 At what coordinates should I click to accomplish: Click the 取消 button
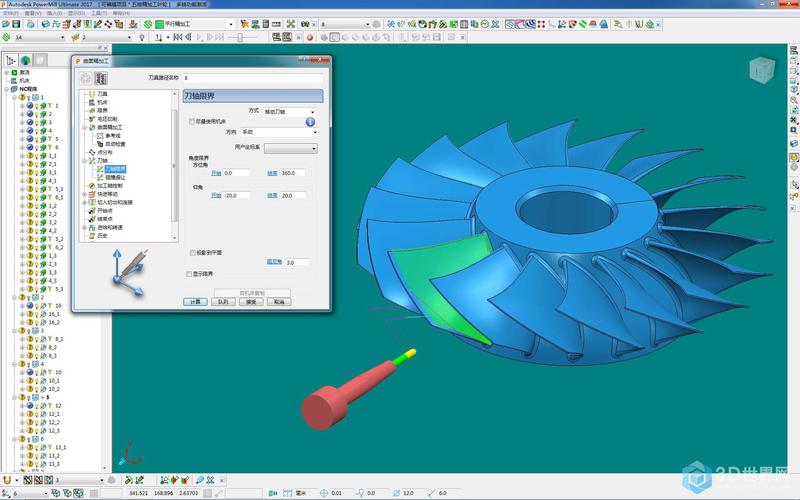[x=279, y=300]
